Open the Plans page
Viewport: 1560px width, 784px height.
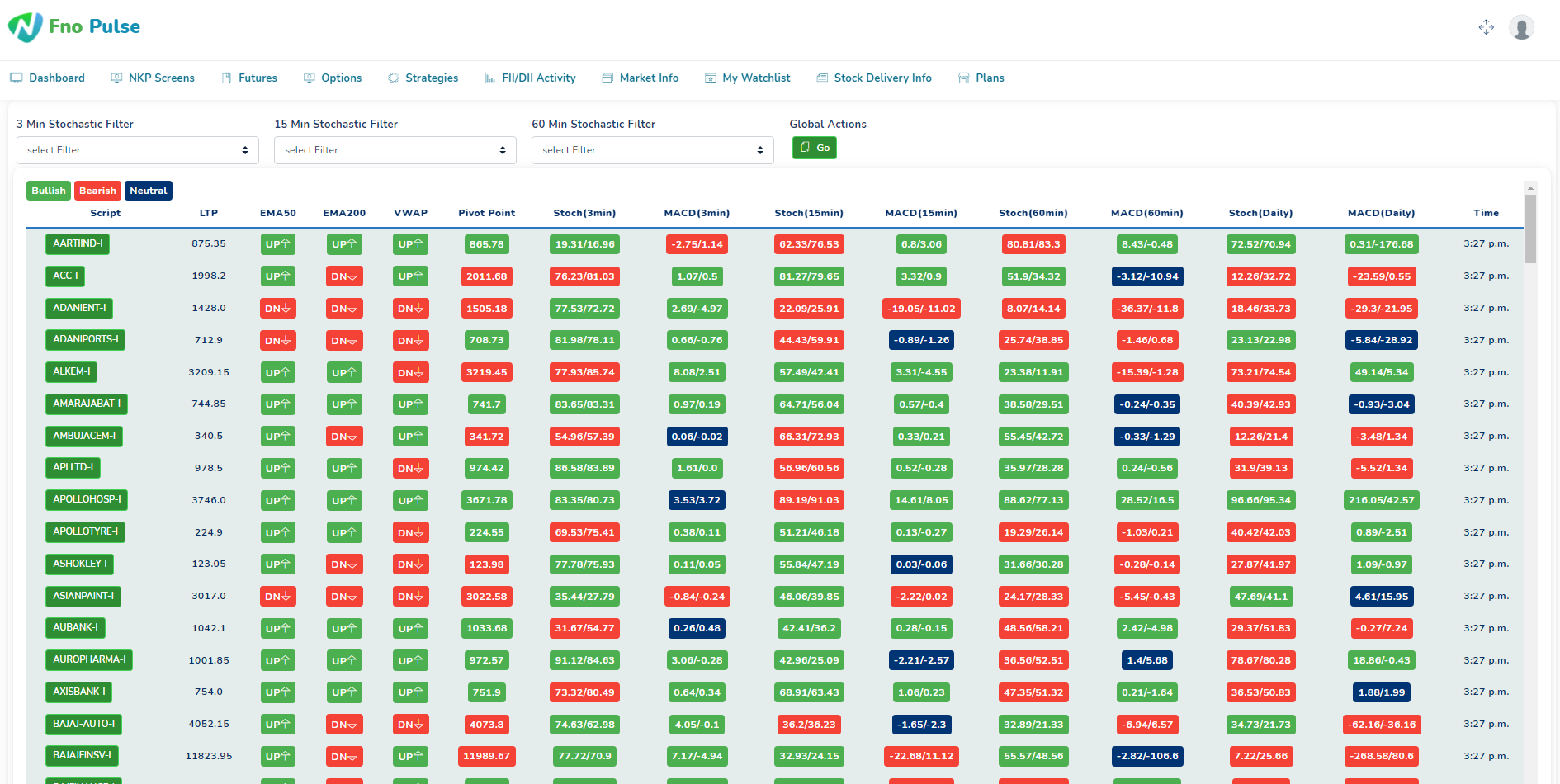pyautogui.click(x=981, y=78)
